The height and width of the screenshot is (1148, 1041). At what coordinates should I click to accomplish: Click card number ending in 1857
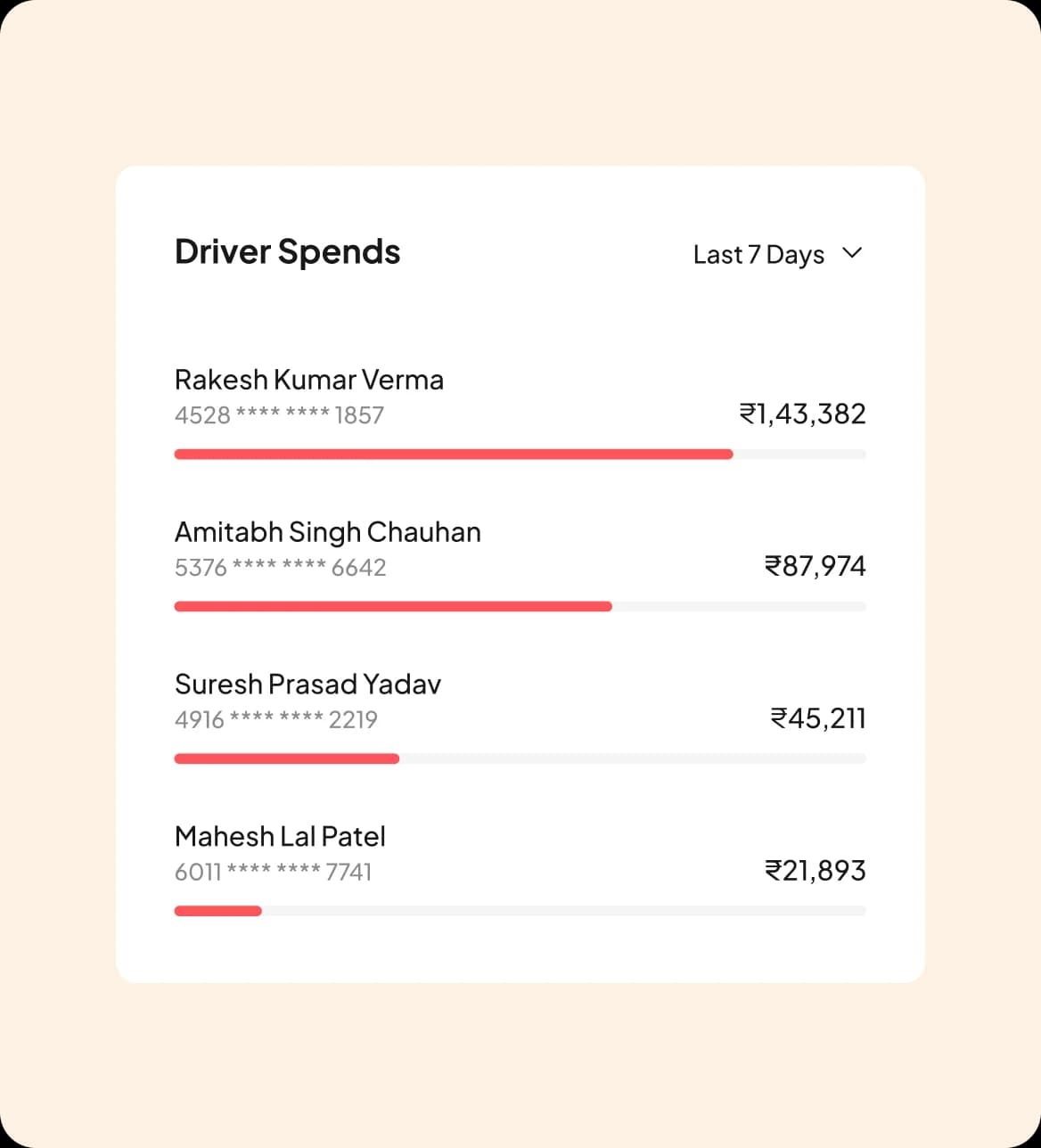coord(279,415)
